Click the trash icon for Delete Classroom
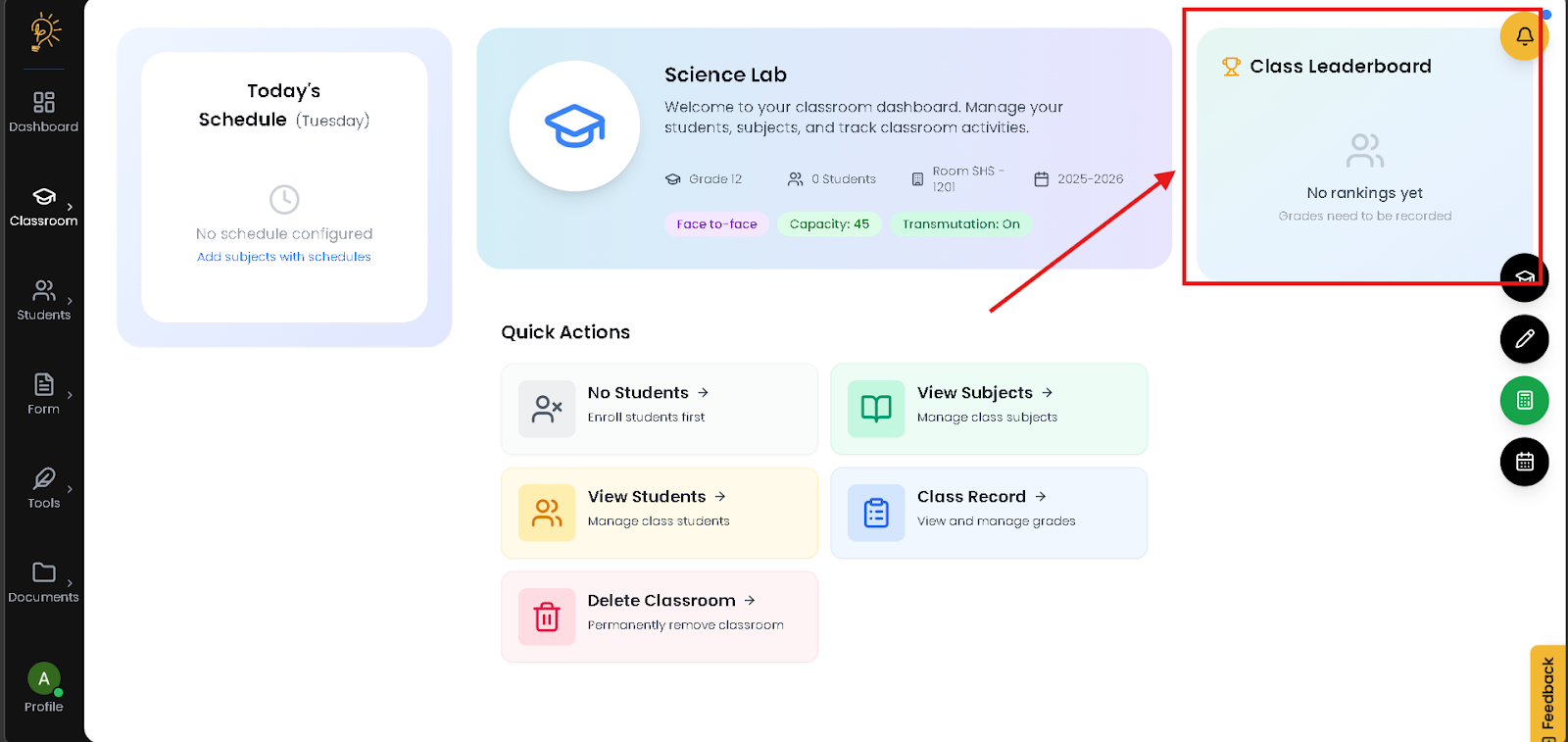Screen dimensions: 1568x742 click(x=547, y=617)
